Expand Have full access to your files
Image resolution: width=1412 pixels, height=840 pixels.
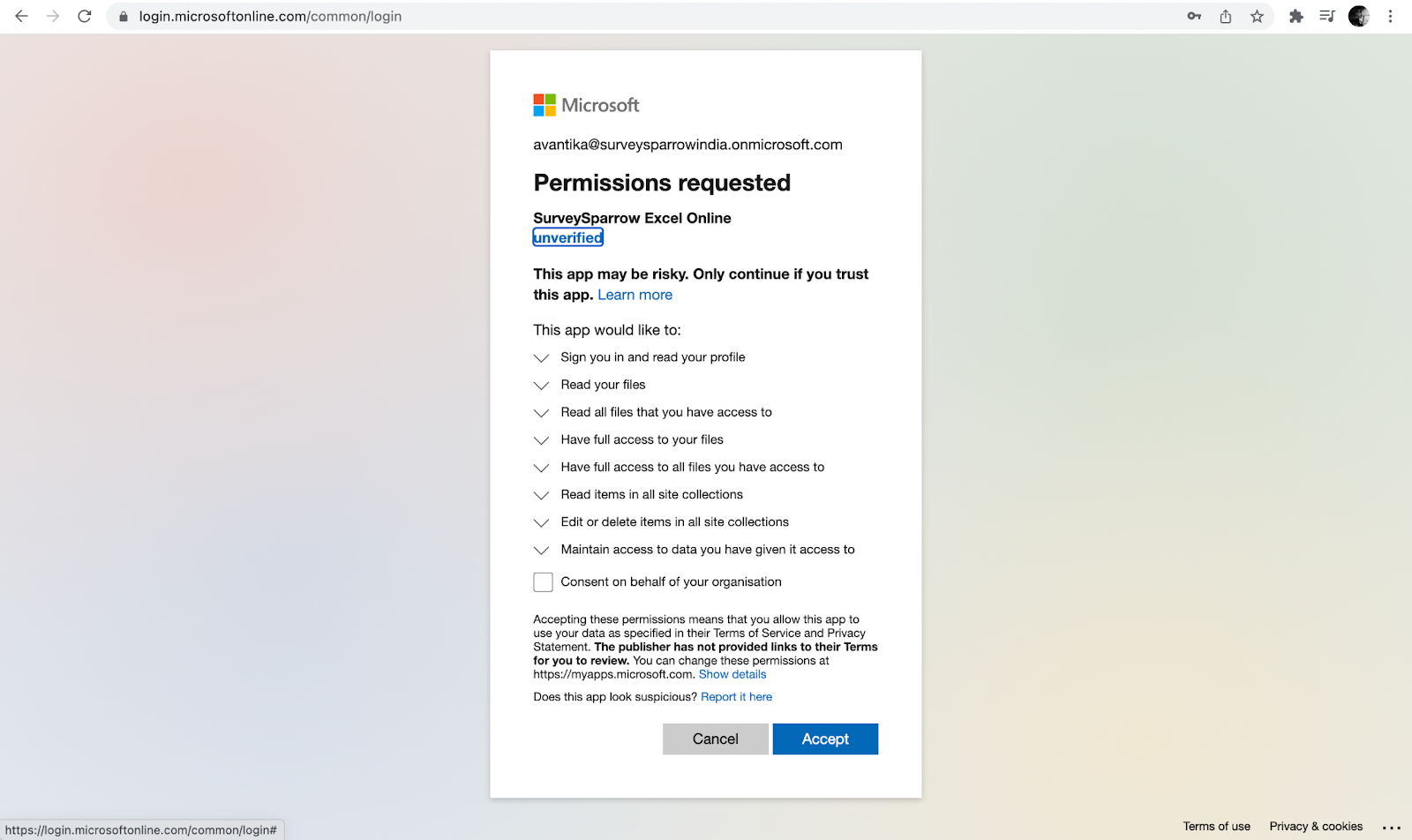point(542,440)
